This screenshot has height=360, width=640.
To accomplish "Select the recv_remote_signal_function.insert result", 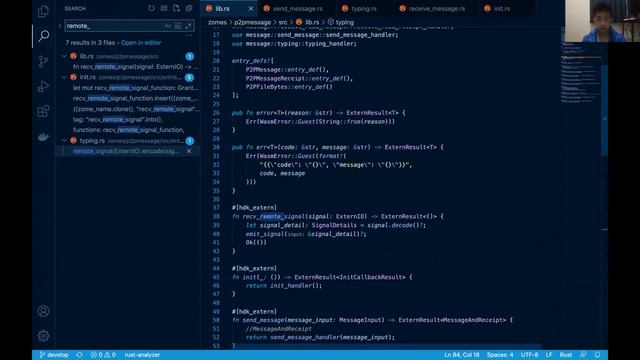I will tap(135, 98).
